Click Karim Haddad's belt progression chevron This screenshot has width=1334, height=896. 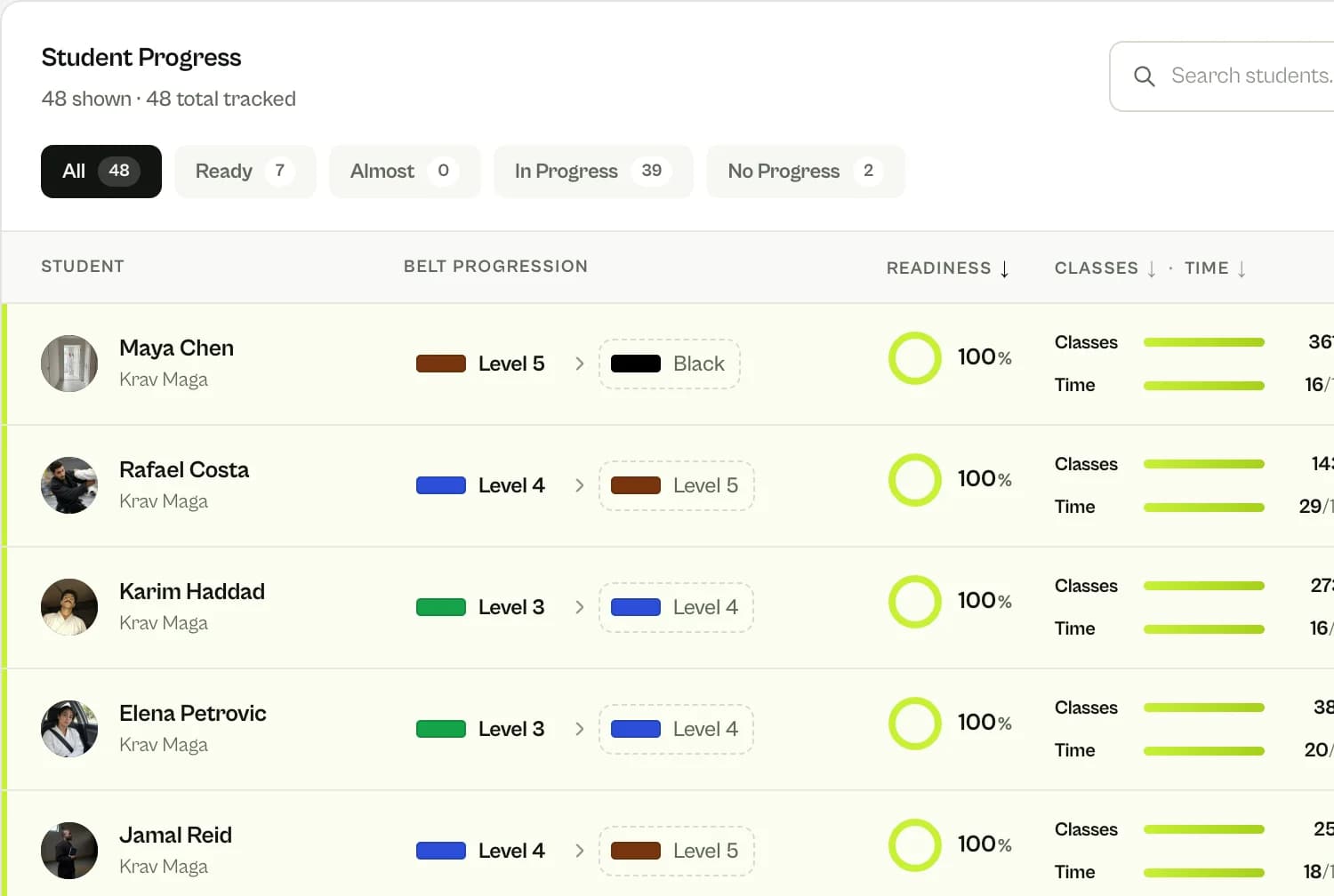point(580,607)
